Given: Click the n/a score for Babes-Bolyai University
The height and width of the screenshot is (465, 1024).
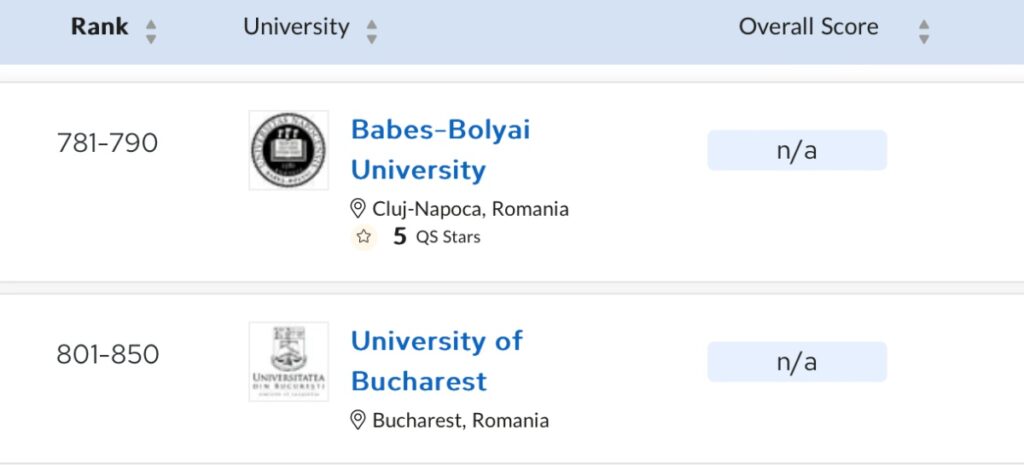Looking at the screenshot, I should click(x=797, y=150).
